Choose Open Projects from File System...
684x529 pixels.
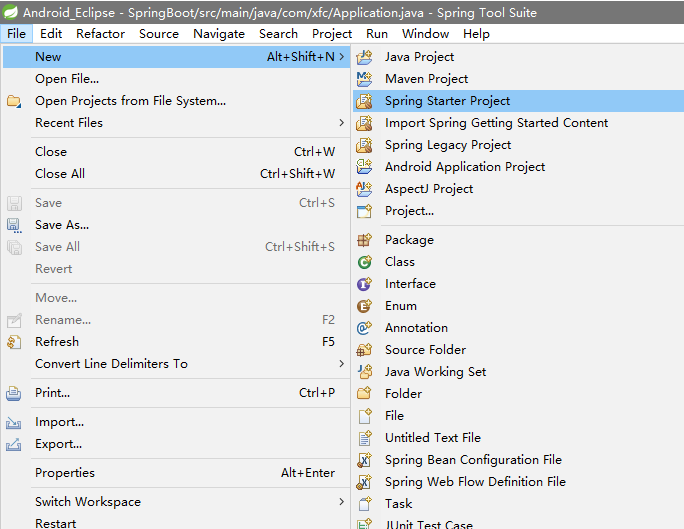pyautogui.click(x=176, y=101)
